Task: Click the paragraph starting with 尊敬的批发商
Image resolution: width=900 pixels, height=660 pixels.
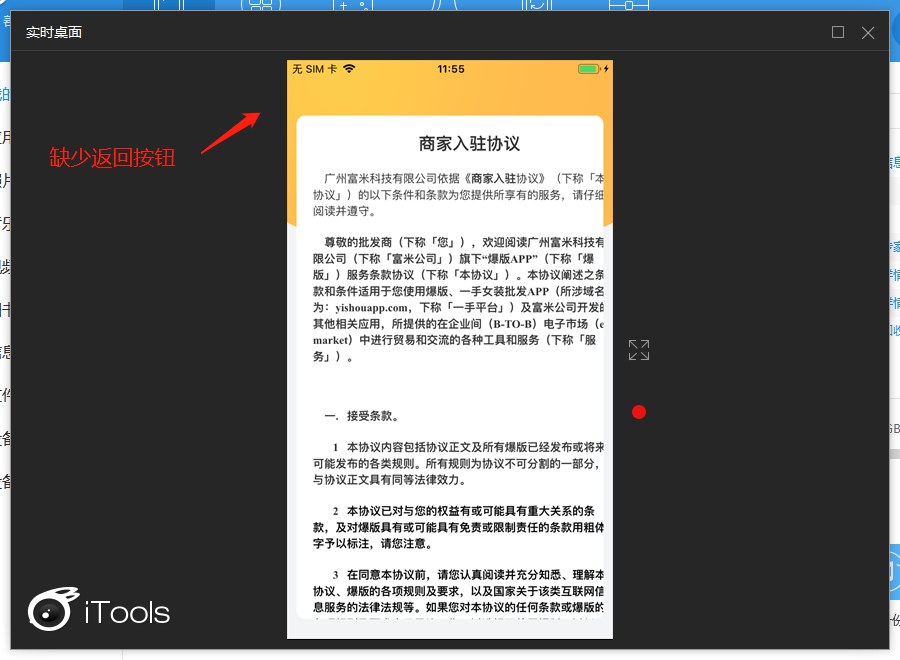Action: [458, 300]
